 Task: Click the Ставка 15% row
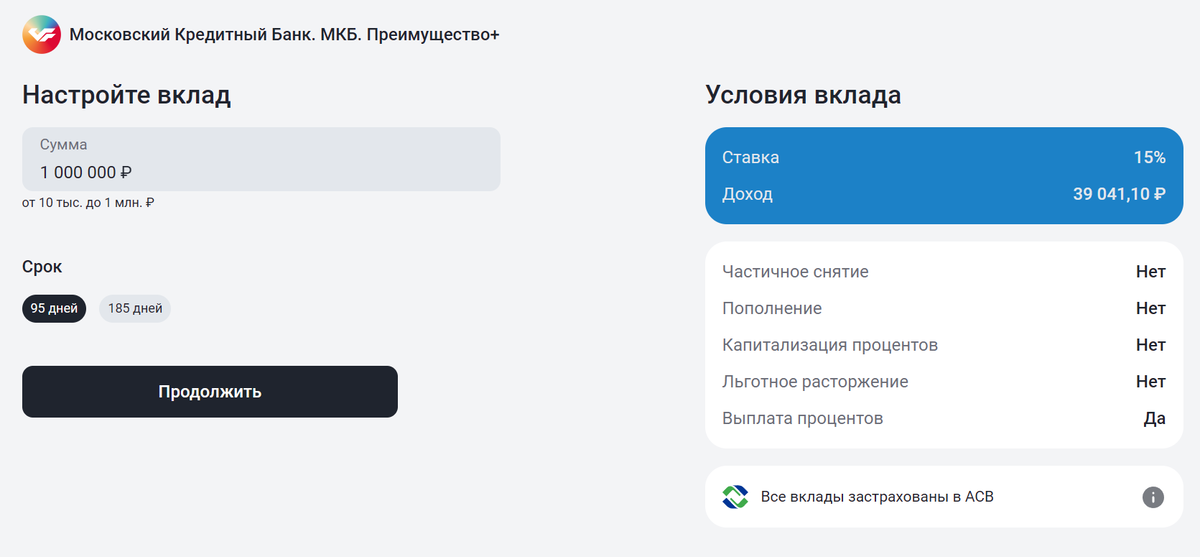point(943,157)
